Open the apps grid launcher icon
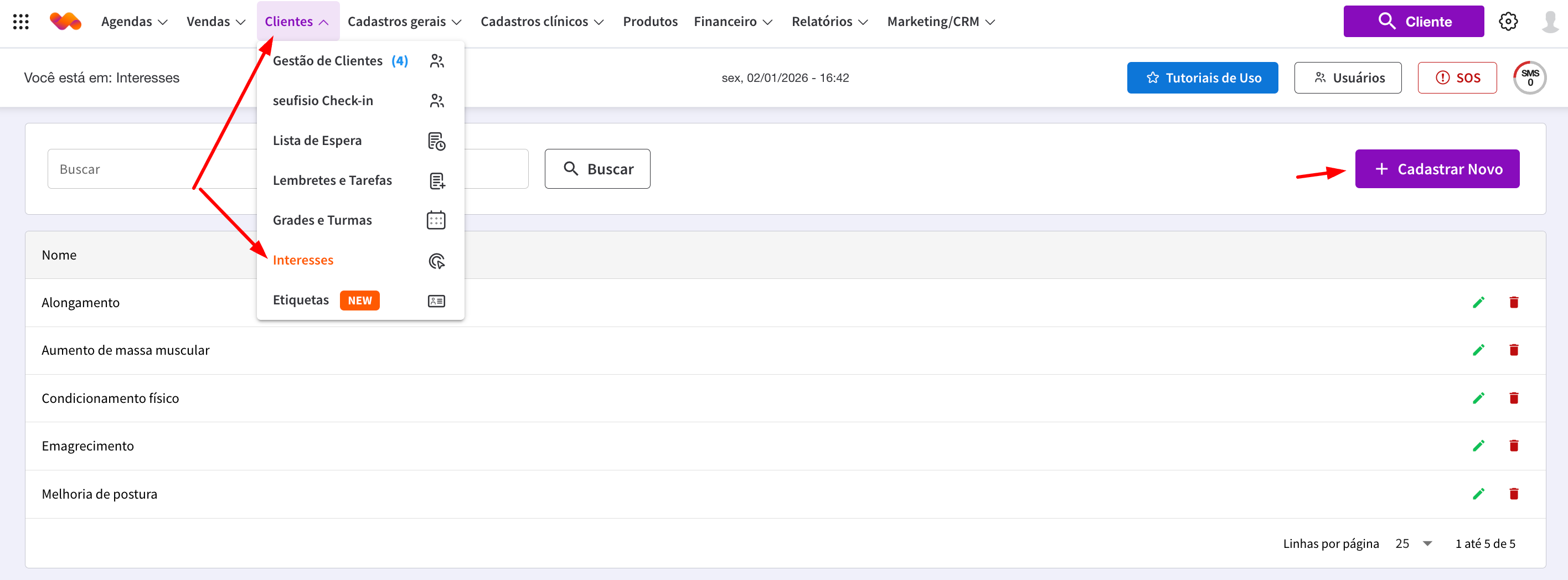Image resolution: width=1568 pixels, height=580 pixels. click(x=20, y=22)
